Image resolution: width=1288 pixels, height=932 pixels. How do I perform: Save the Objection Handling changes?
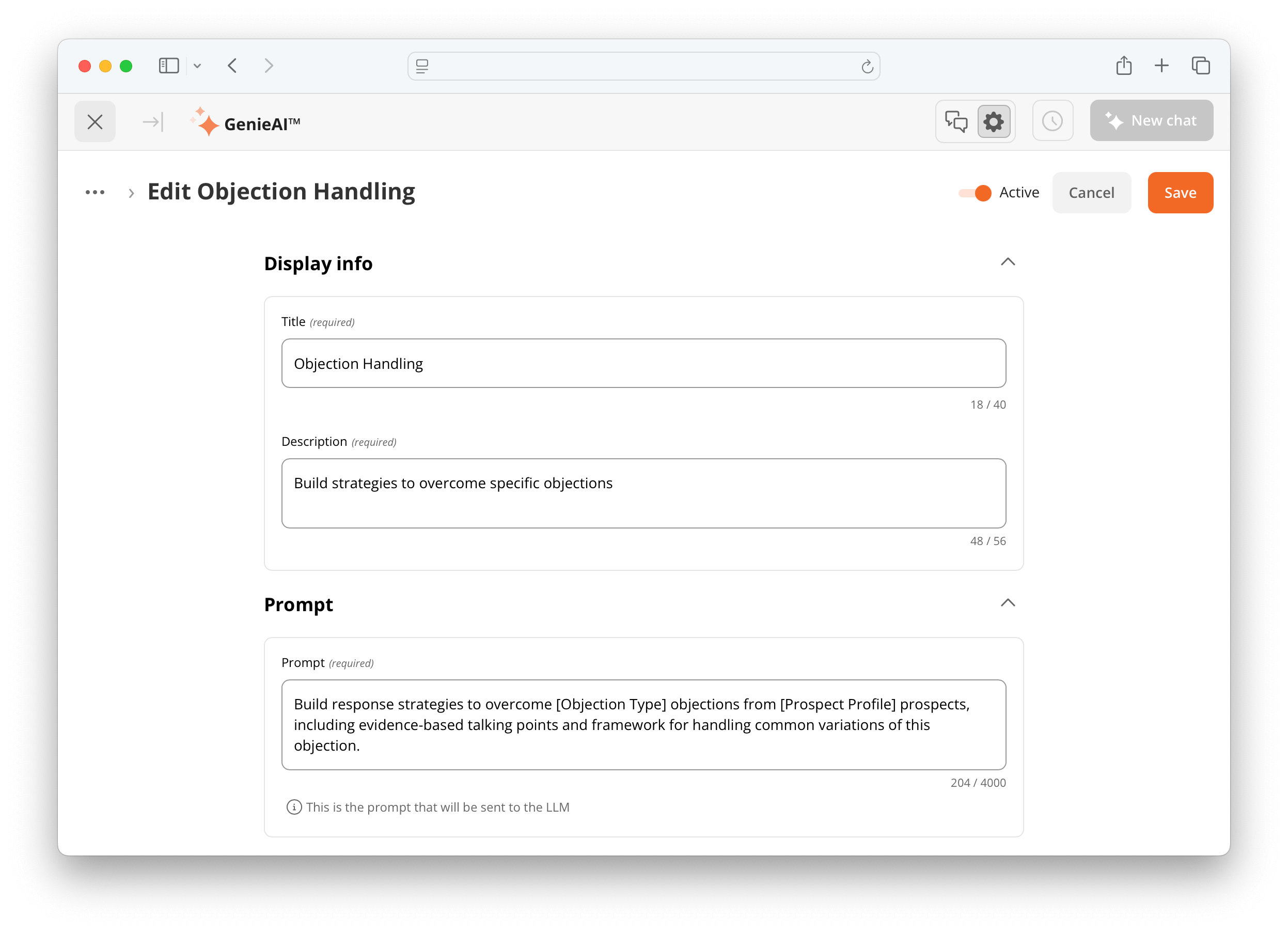point(1180,193)
